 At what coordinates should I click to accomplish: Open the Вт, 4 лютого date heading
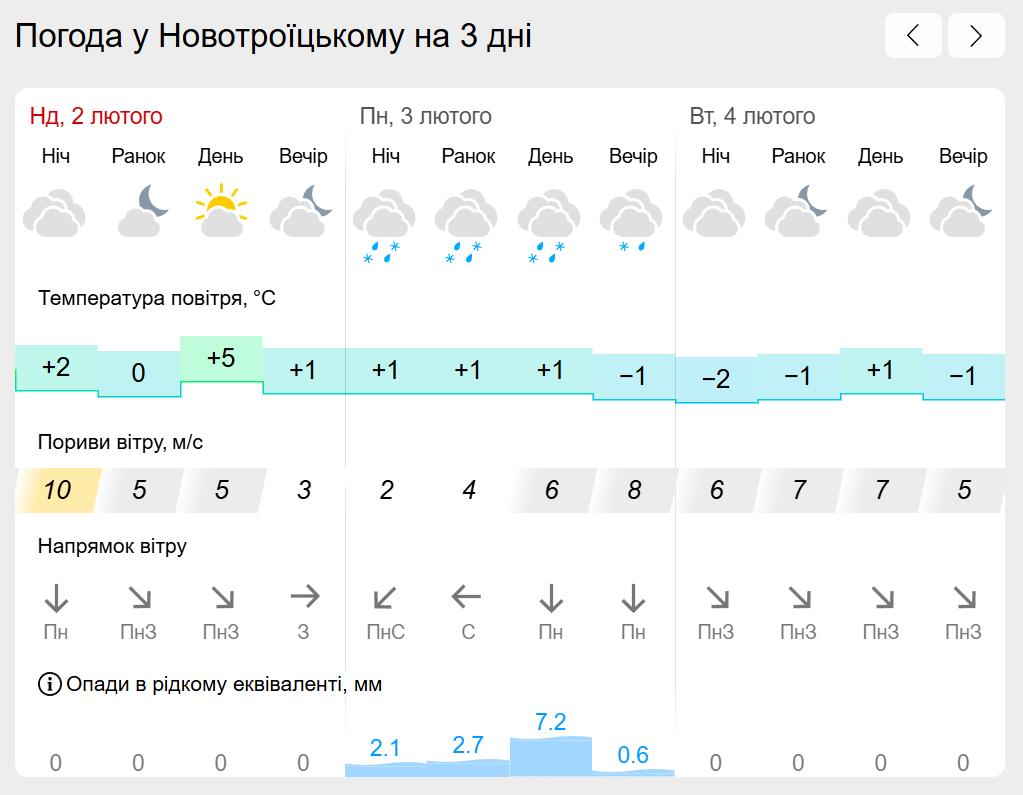(x=752, y=116)
